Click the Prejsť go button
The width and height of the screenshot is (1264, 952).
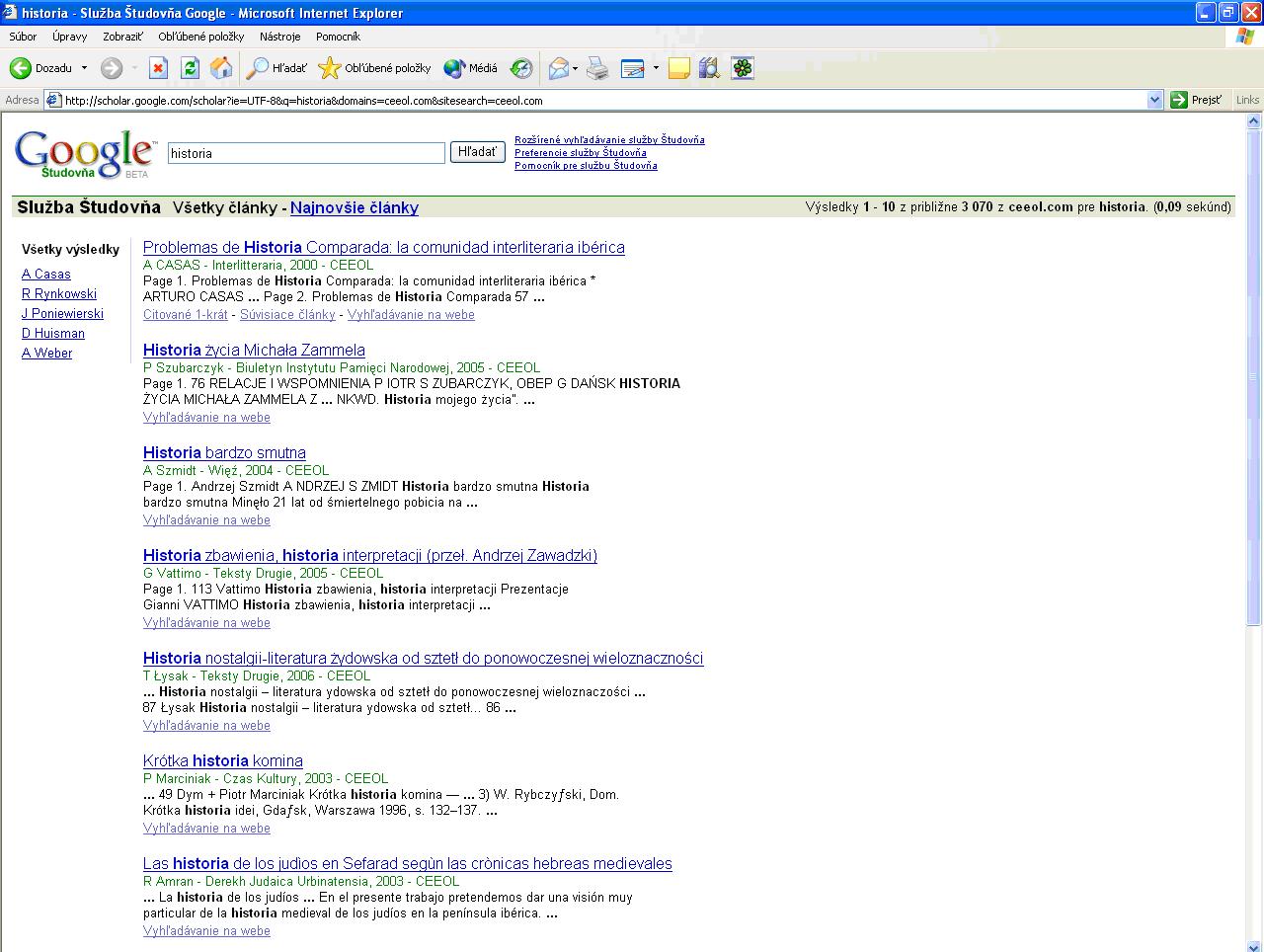1196,100
